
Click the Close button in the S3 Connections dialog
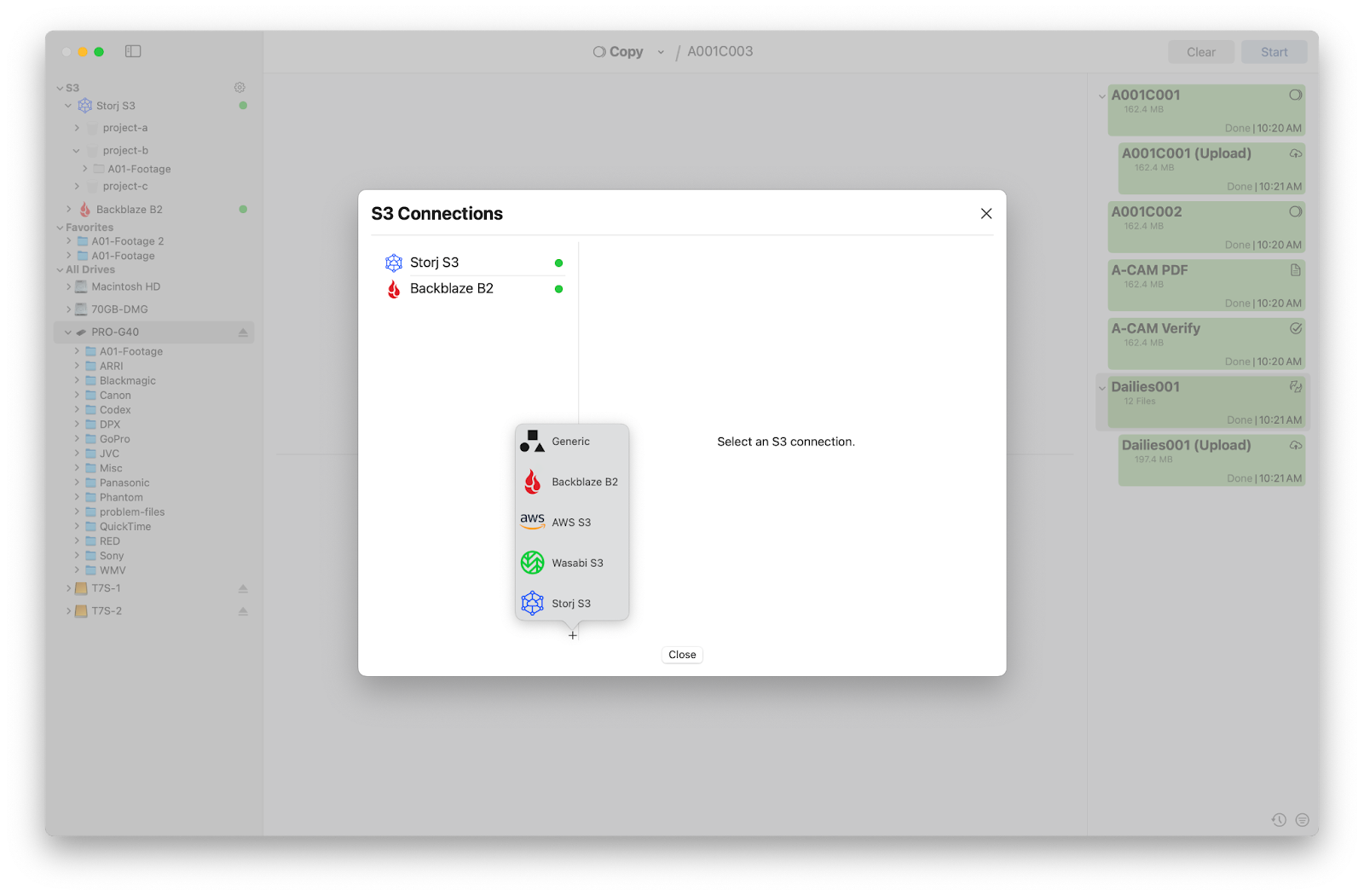pyautogui.click(x=682, y=655)
